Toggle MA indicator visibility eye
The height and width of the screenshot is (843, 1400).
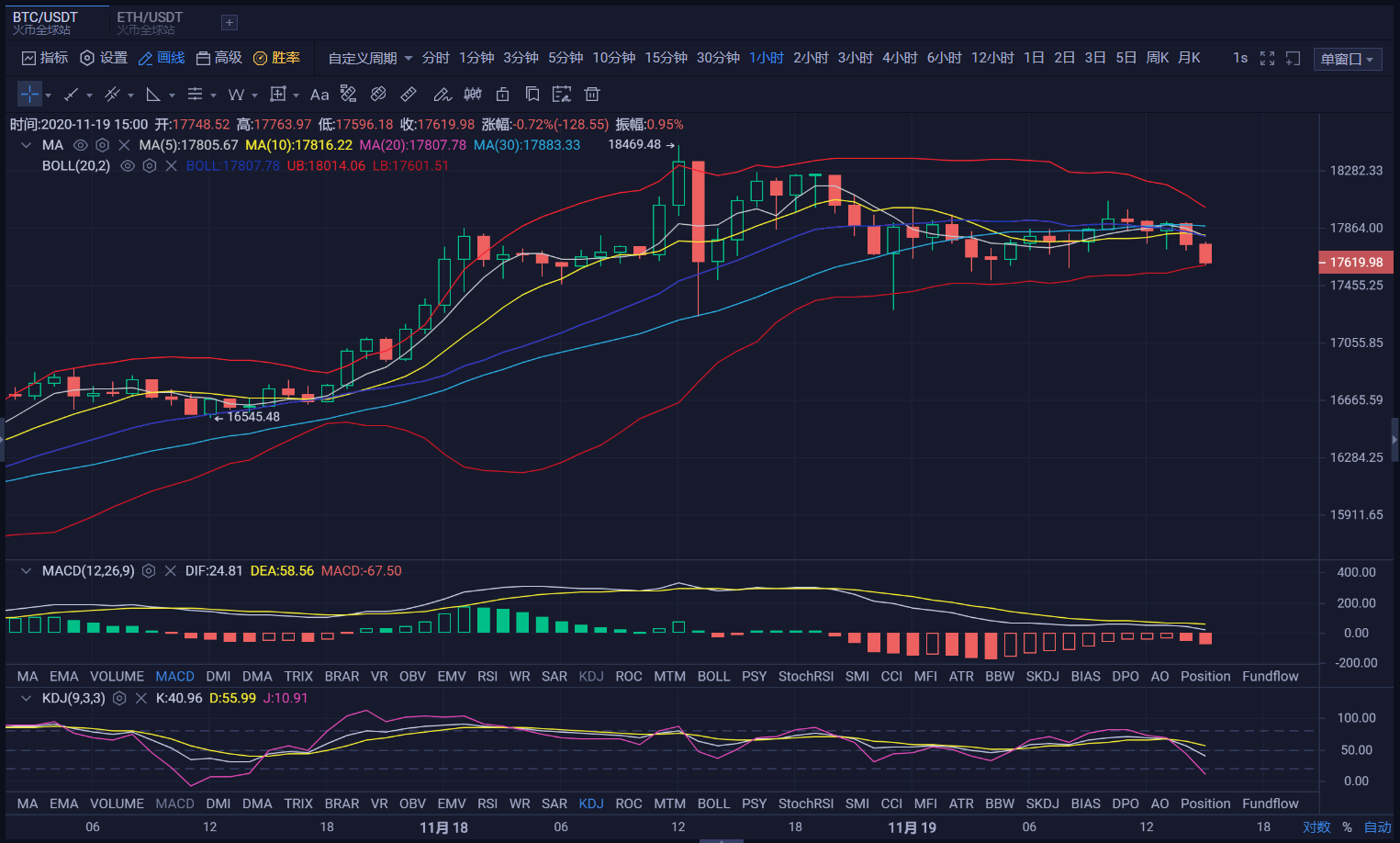[81, 145]
